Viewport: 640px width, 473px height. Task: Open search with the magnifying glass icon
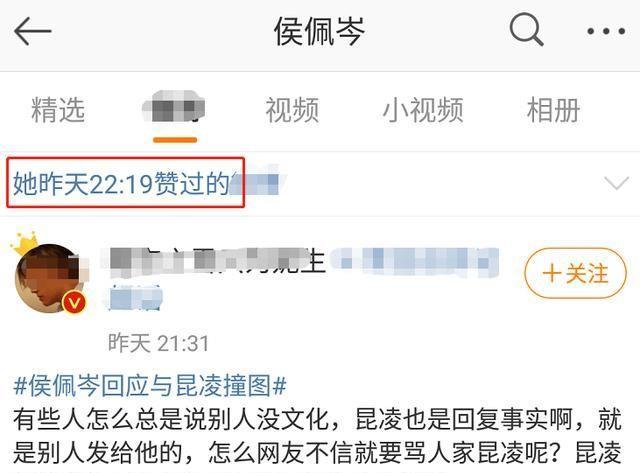(527, 29)
